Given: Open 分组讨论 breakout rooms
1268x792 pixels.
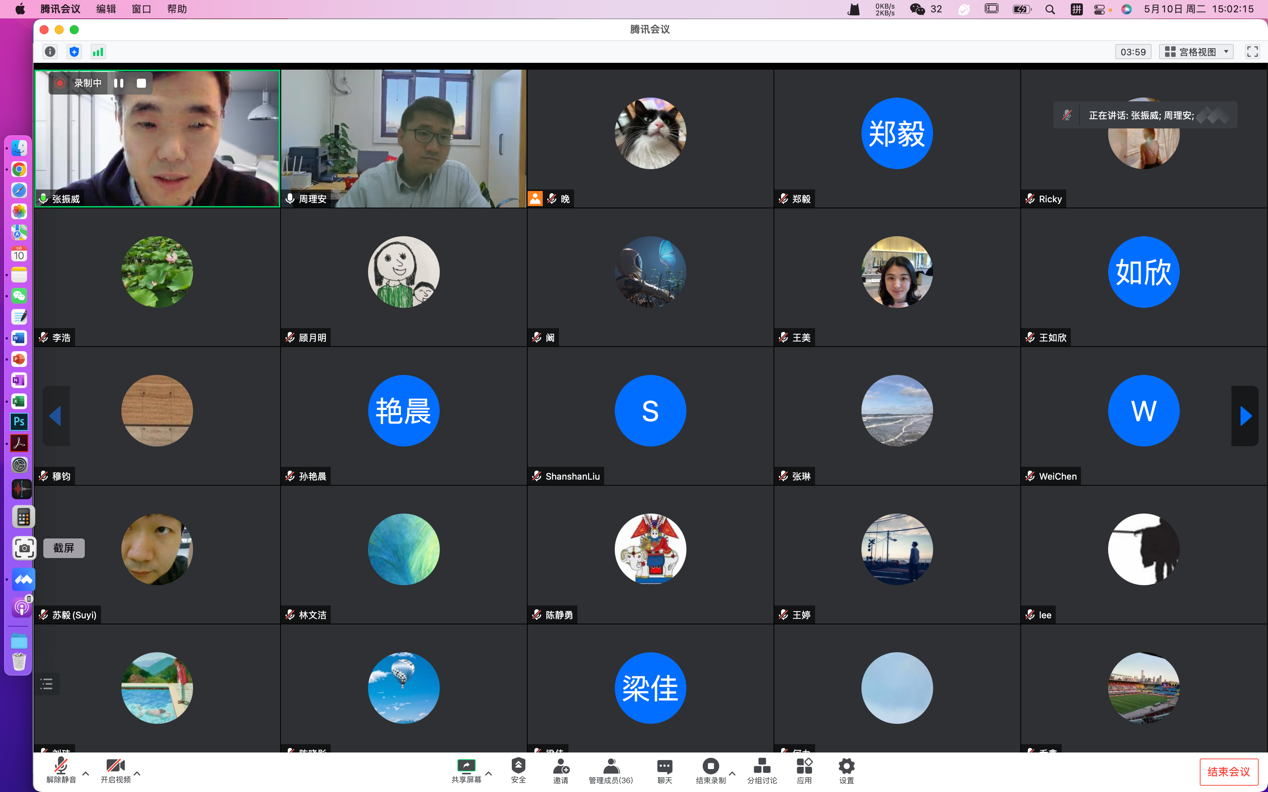Looking at the screenshot, I should tap(761, 770).
